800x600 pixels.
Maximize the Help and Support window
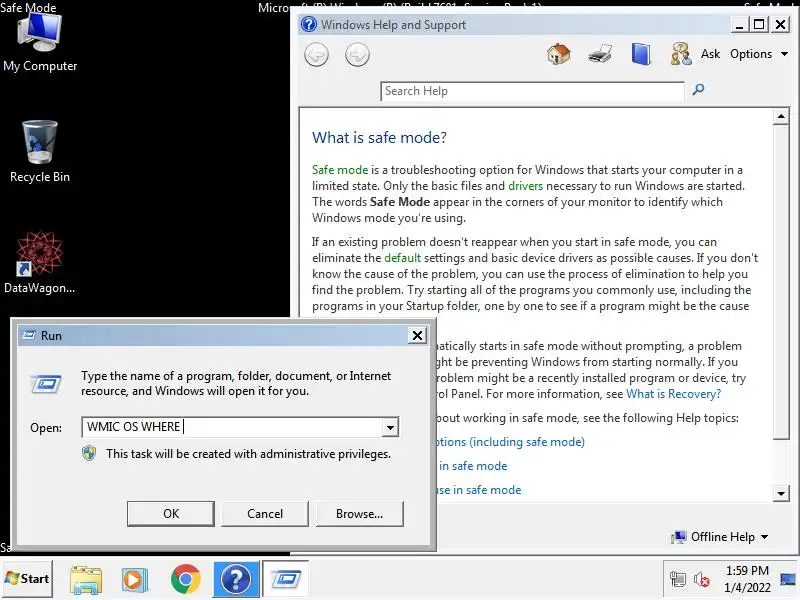pos(759,24)
